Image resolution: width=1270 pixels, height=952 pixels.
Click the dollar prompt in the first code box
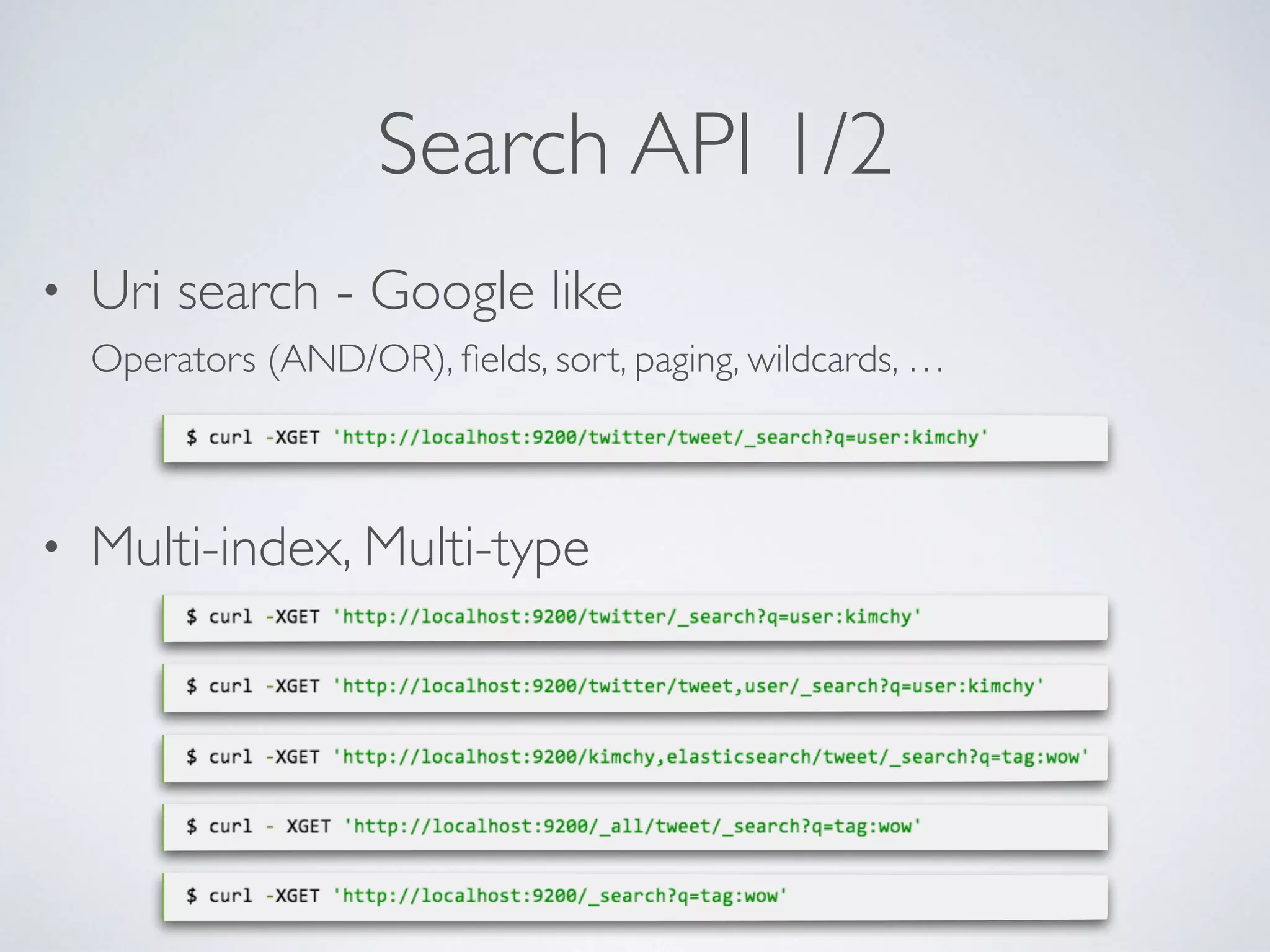click(192, 438)
